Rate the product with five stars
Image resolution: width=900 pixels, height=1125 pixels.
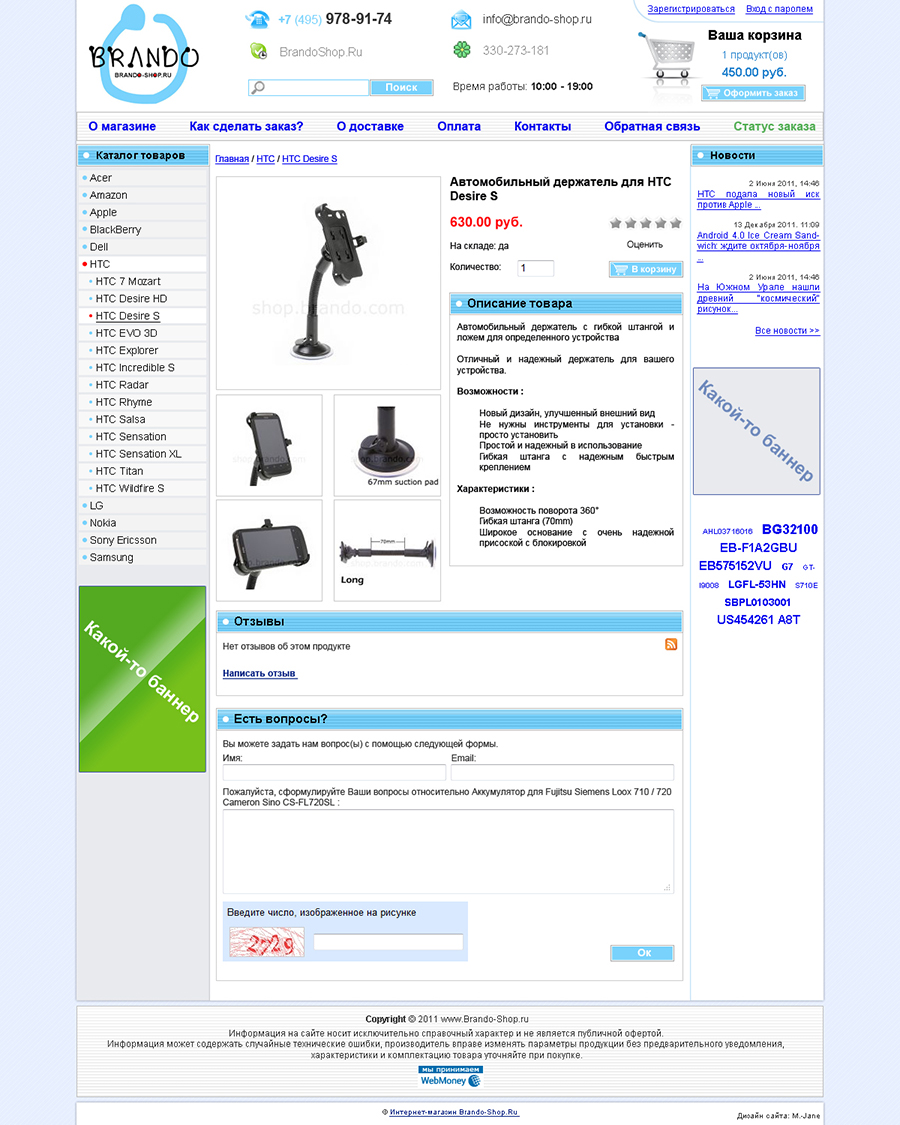675,223
